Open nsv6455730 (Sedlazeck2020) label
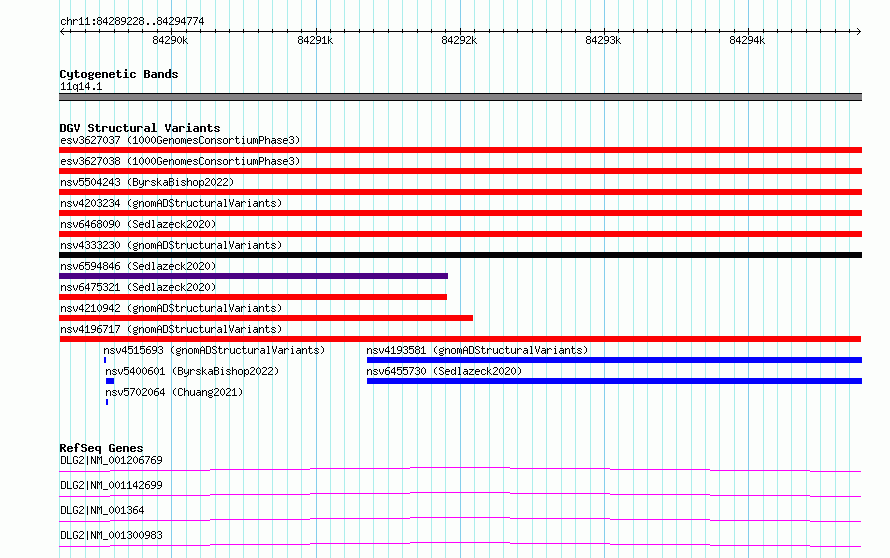The width and height of the screenshot is (890, 558). coord(444,371)
